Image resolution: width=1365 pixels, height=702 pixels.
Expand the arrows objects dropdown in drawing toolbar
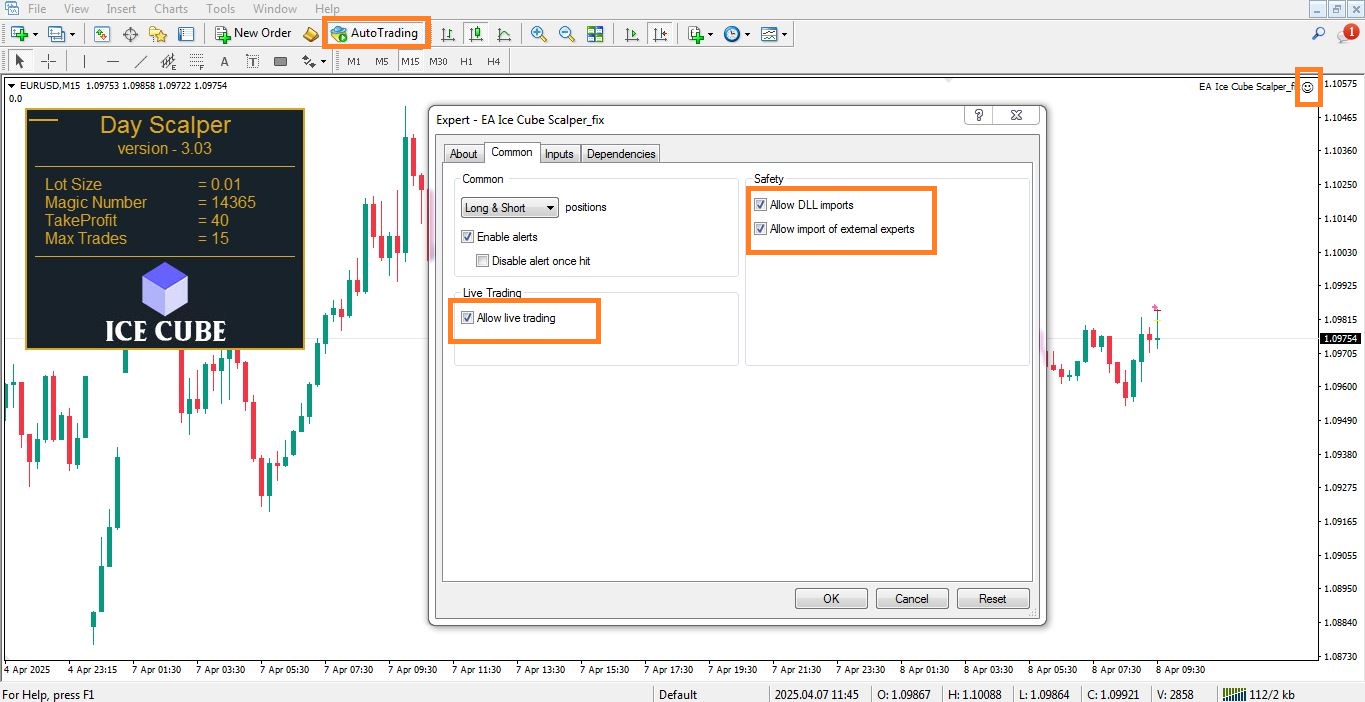click(323, 62)
